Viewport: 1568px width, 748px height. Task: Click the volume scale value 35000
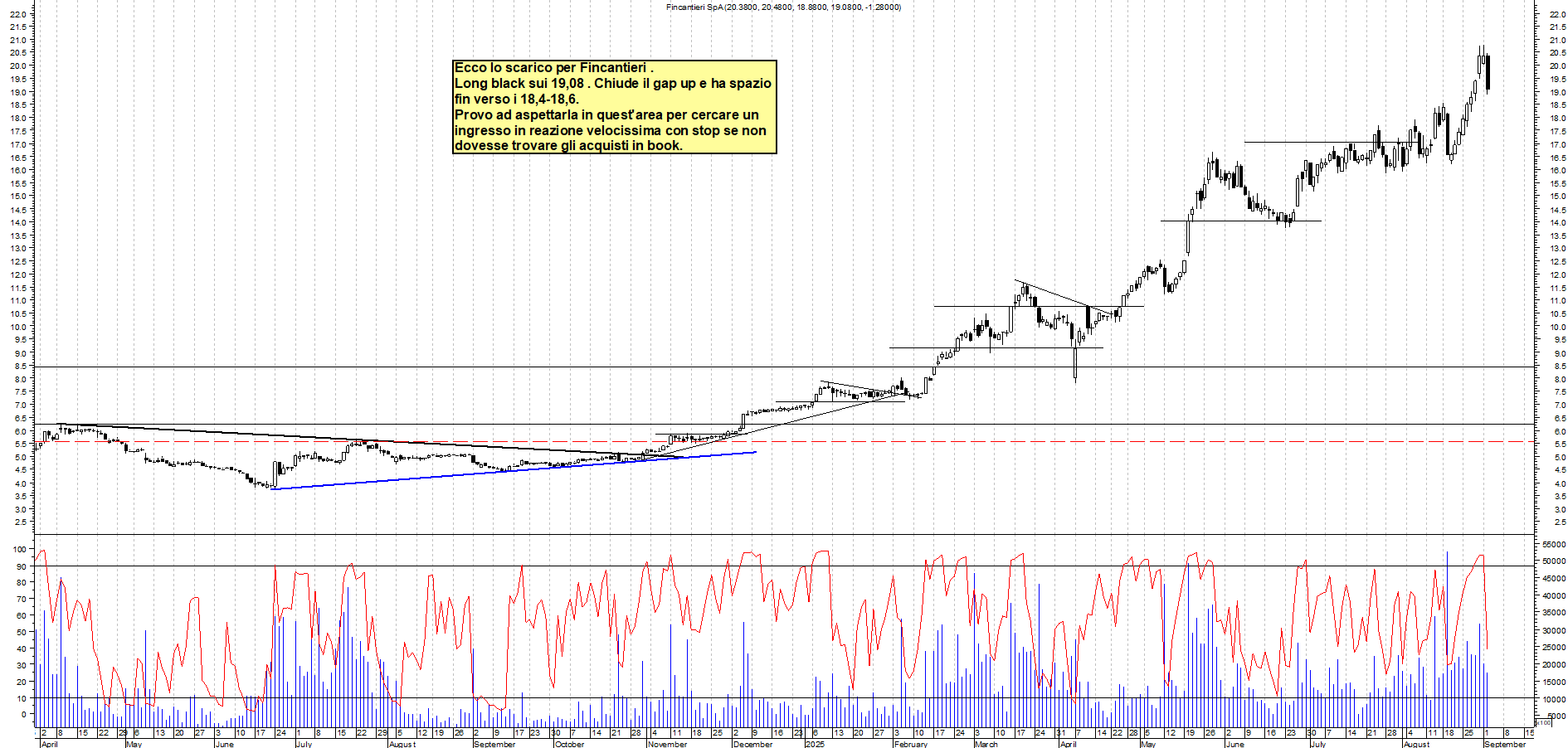pos(1553,613)
